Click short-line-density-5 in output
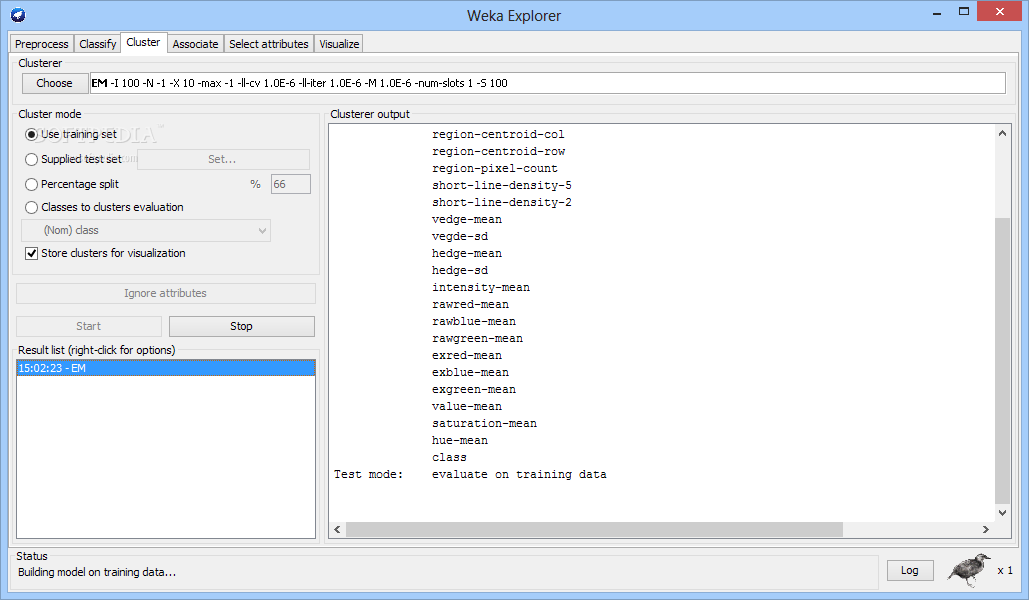Image resolution: width=1029 pixels, height=600 pixels. pyautogui.click(x=501, y=186)
